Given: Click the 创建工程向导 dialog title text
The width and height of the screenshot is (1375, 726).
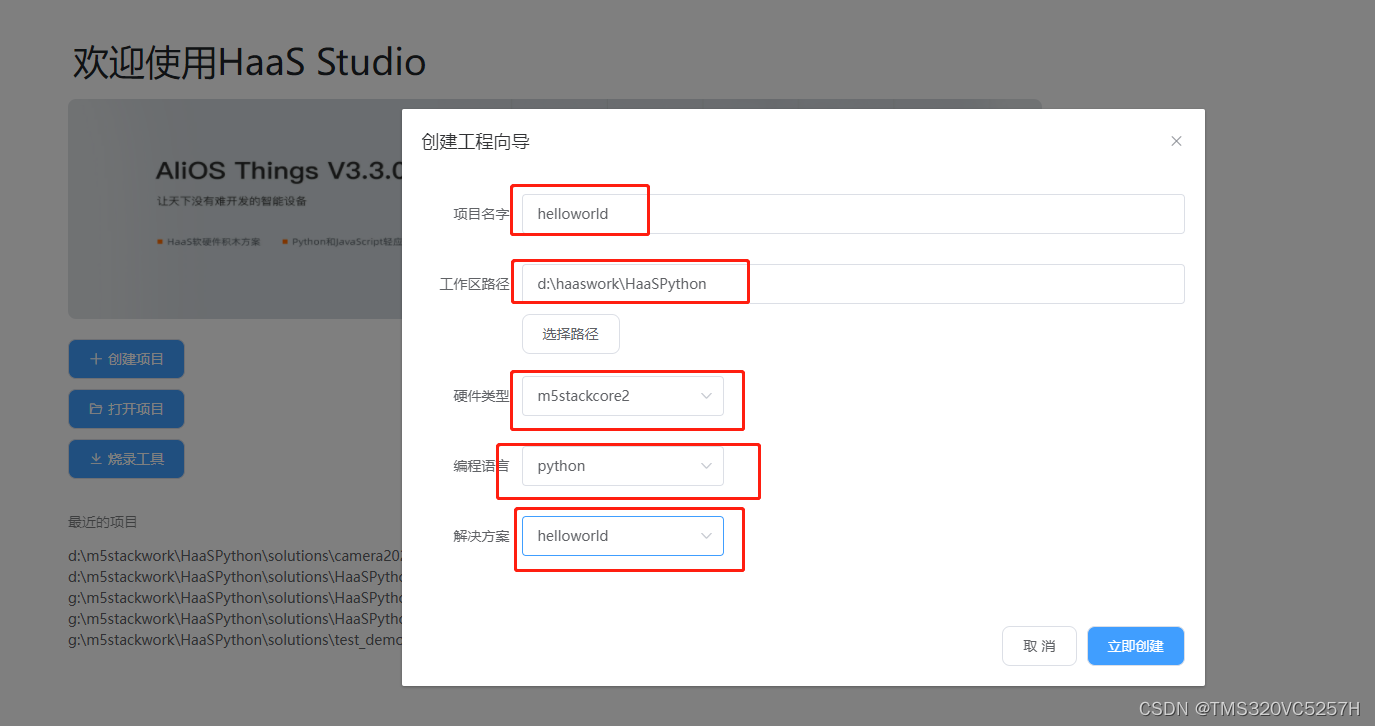Looking at the screenshot, I should coord(475,142).
